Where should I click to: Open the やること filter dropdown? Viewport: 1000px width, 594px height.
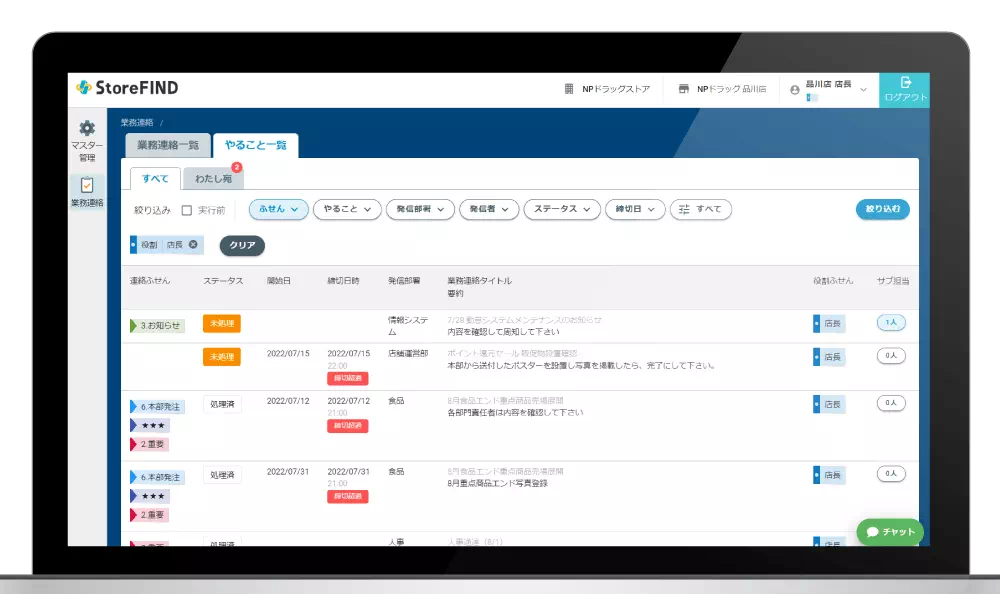[x=347, y=209]
